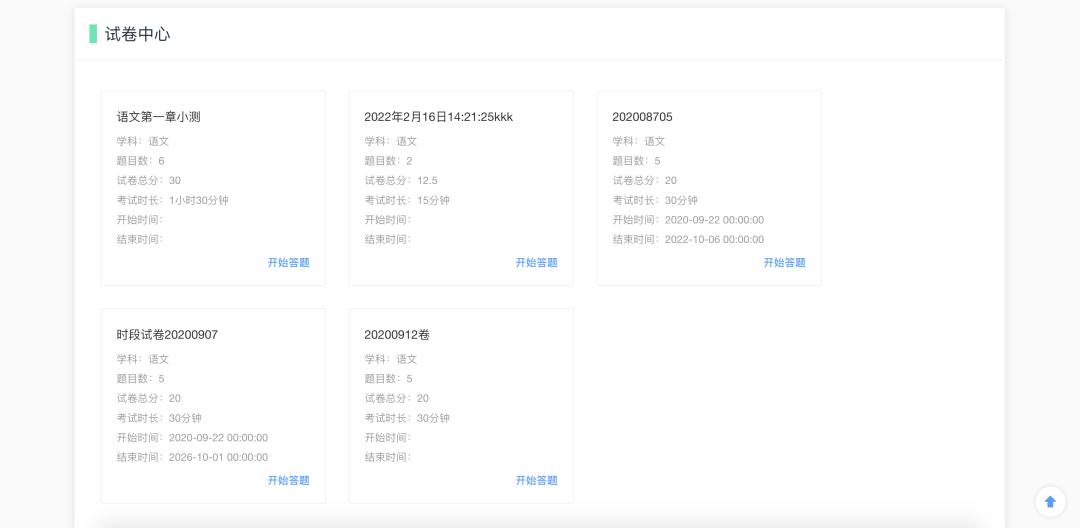Click end time 2022-10-06 00:00:00
The width and height of the screenshot is (1080, 528).
click(x=714, y=240)
